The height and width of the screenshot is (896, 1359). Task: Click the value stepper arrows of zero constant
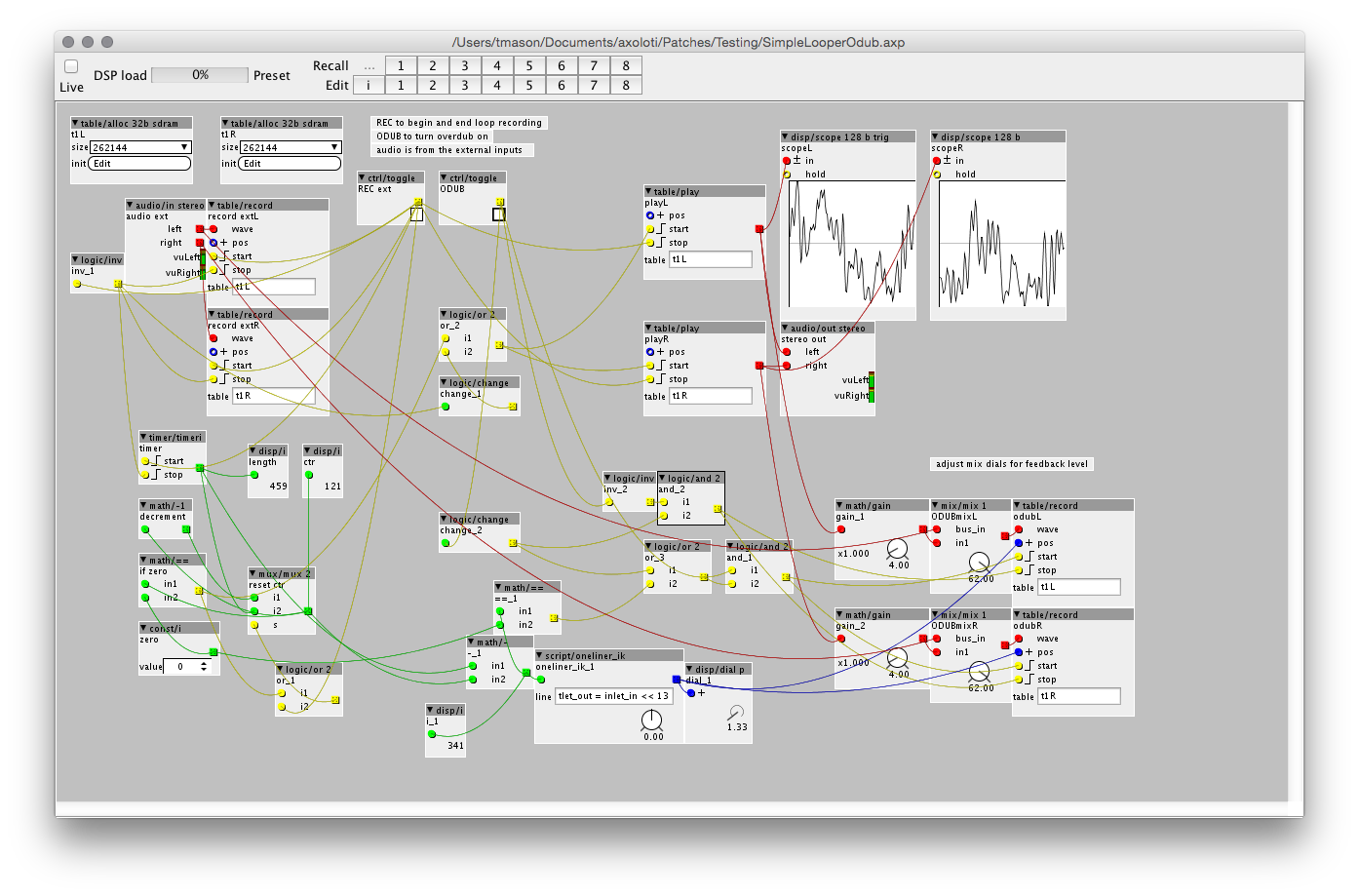coord(204,667)
